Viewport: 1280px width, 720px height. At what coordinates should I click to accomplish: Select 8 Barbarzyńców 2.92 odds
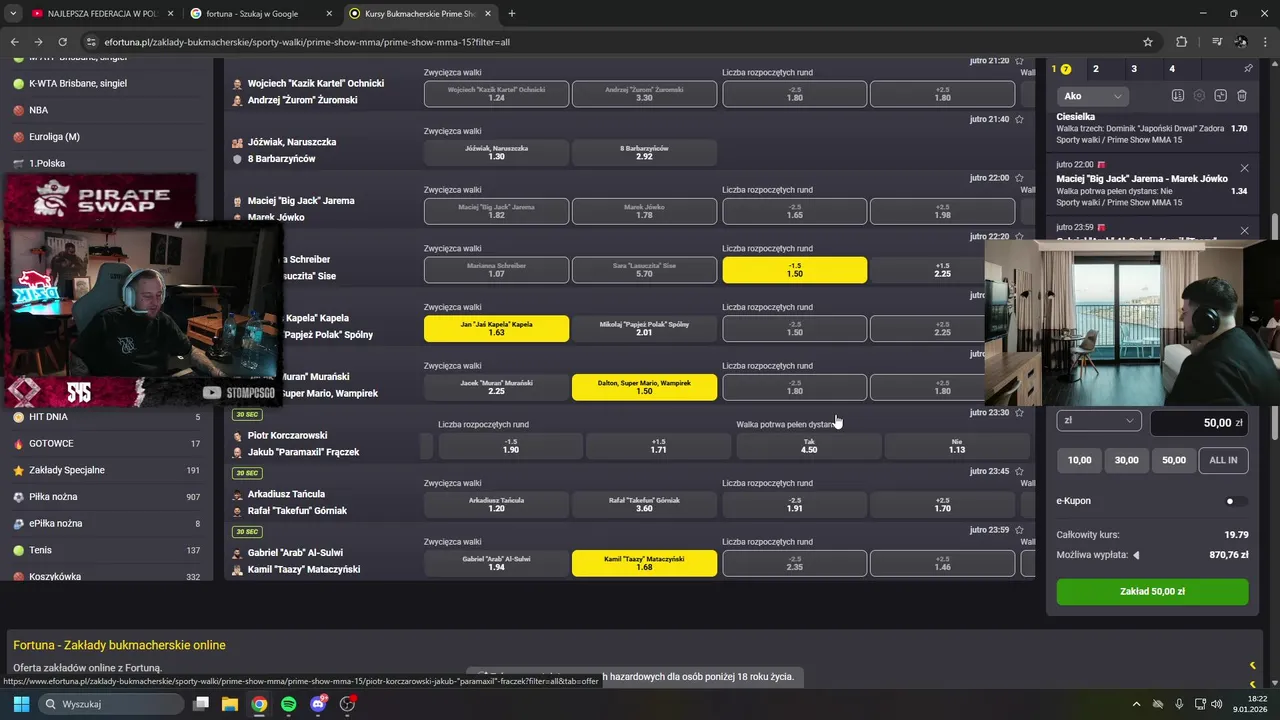(x=644, y=152)
